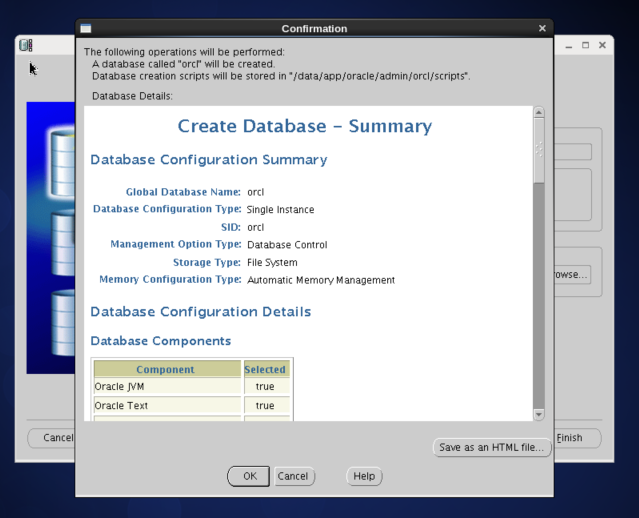Click the Global Database Name label
This screenshot has width=639, height=518.
click(183, 192)
